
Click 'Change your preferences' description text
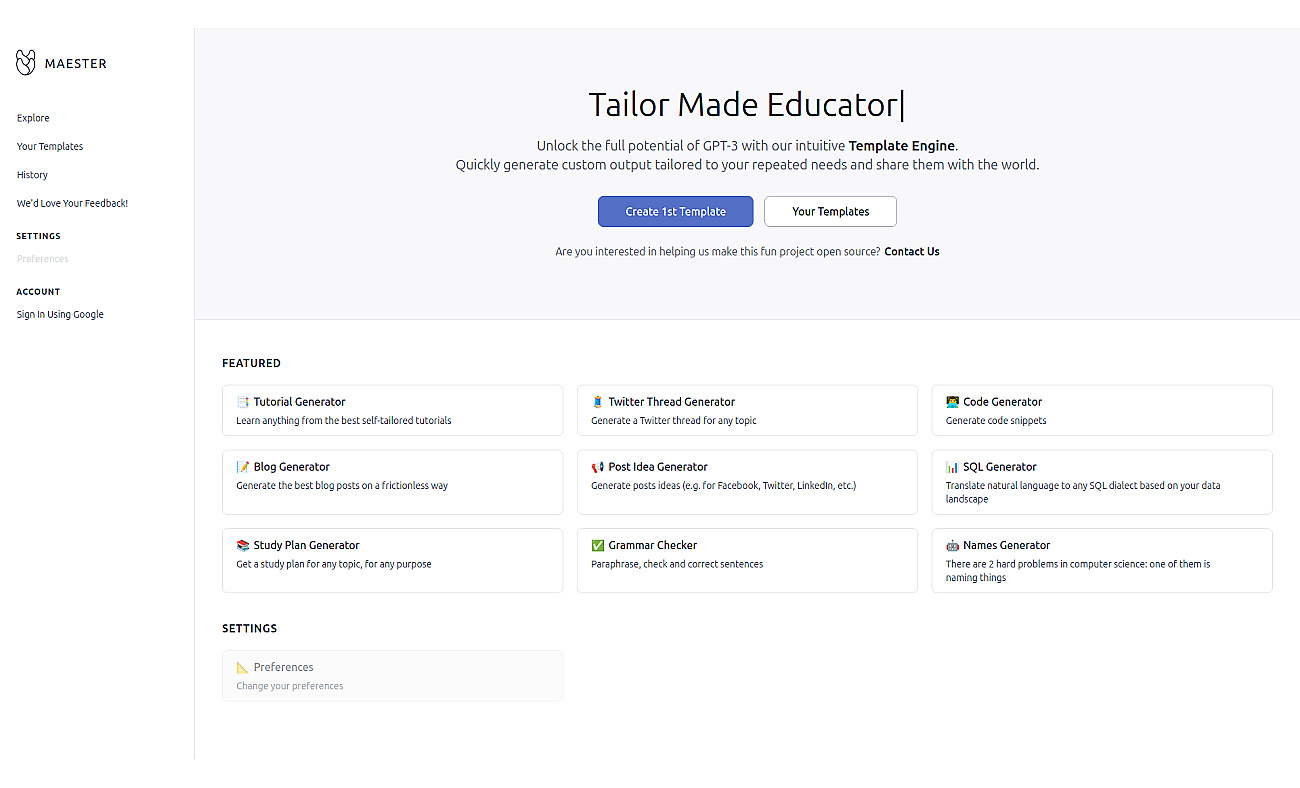[290, 687]
